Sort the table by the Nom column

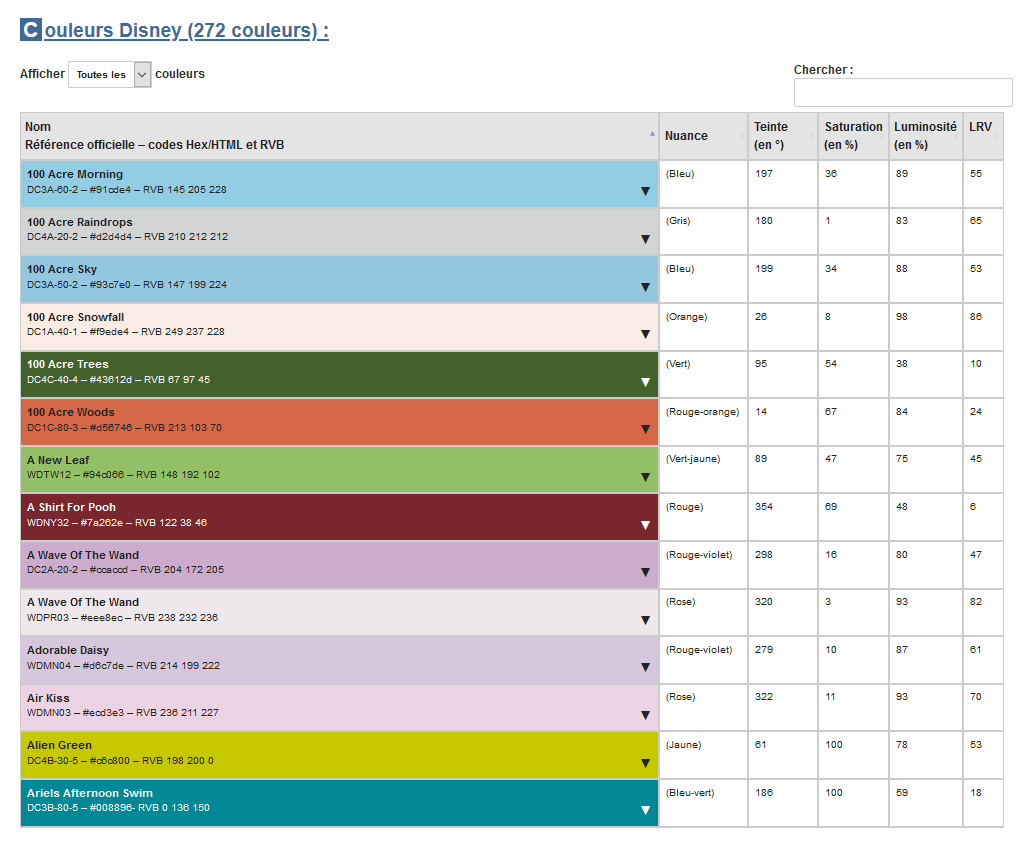click(335, 135)
